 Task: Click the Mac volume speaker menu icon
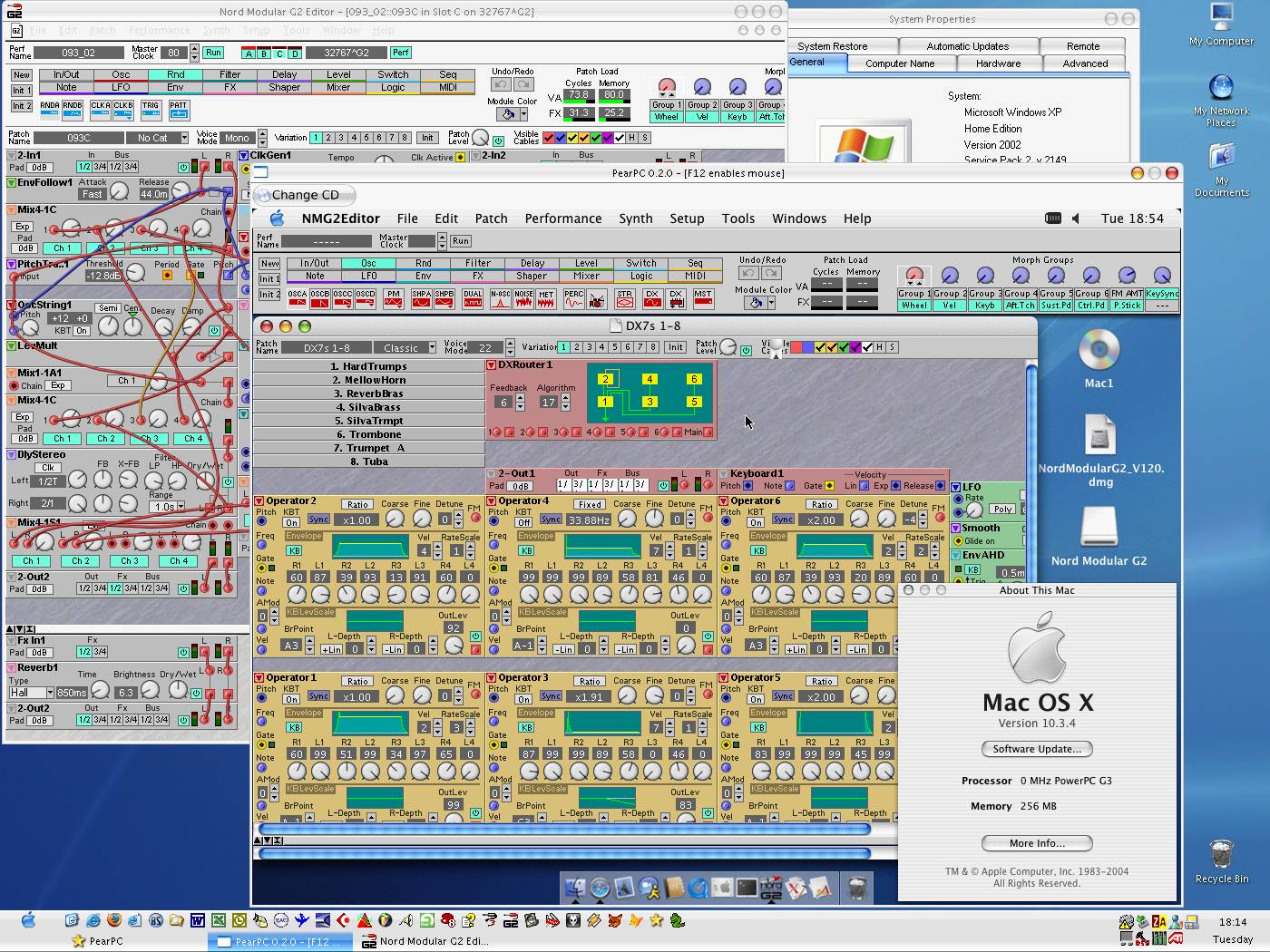(1076, 219)
